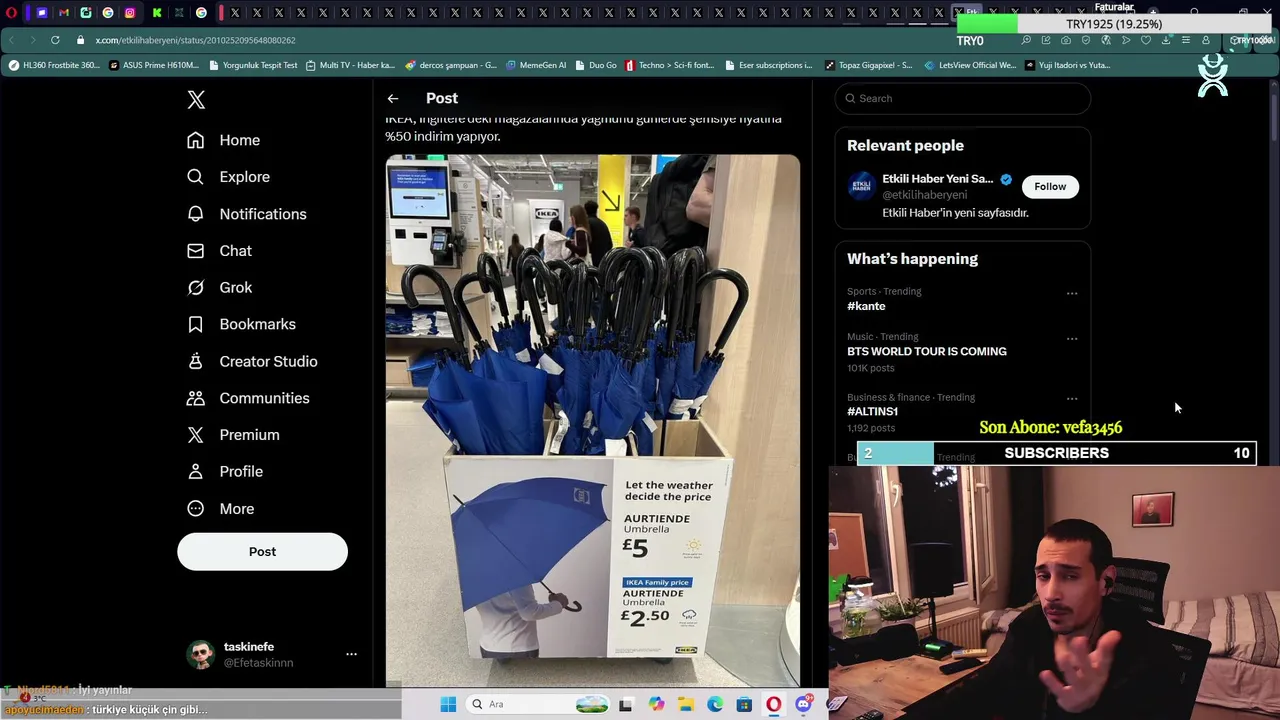
Task: Open Yorgunluk Tespit Test bookmark
Action: pyautogui.click(x=253, y=65)
